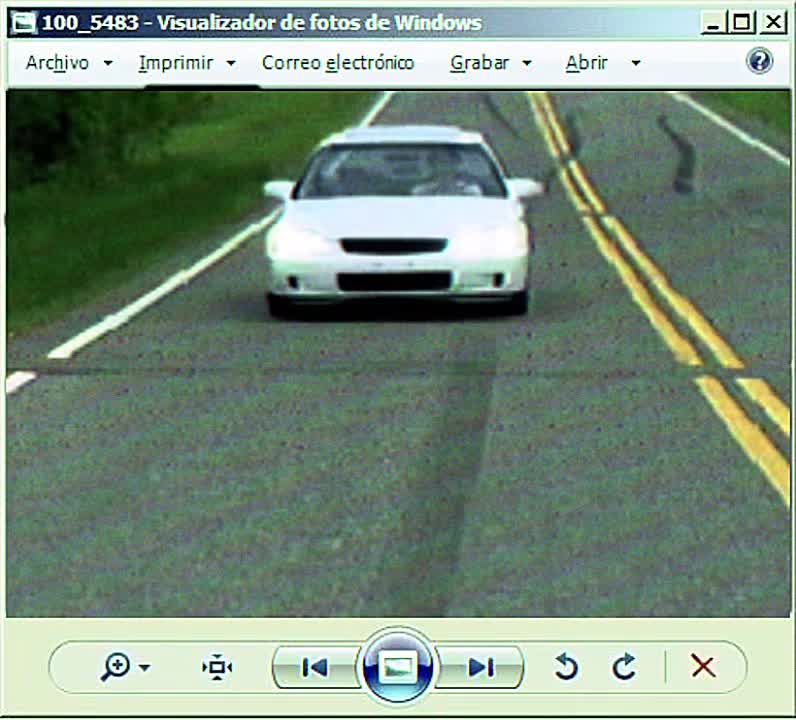
Task: Click the photo viewer app icon in title bar
Action: point(24,23)
